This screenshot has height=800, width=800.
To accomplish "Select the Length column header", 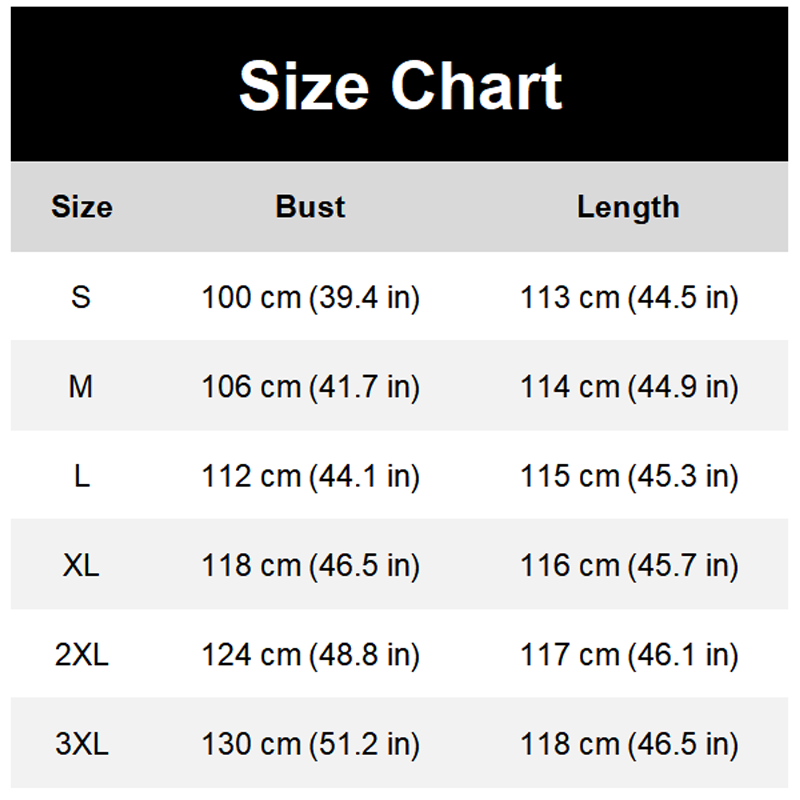I will (x=628, y=208).
